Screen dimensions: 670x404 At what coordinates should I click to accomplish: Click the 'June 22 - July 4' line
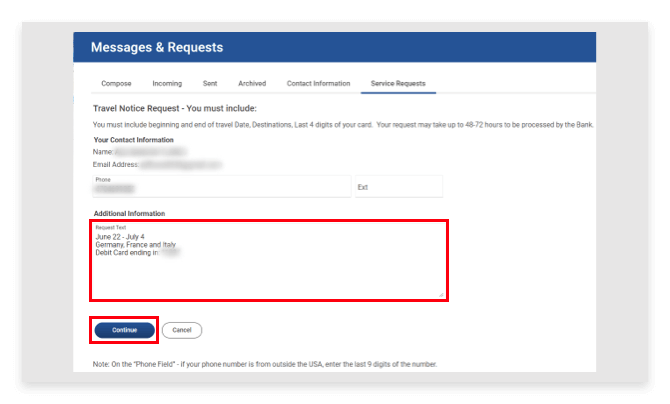(x=120, y=236)
